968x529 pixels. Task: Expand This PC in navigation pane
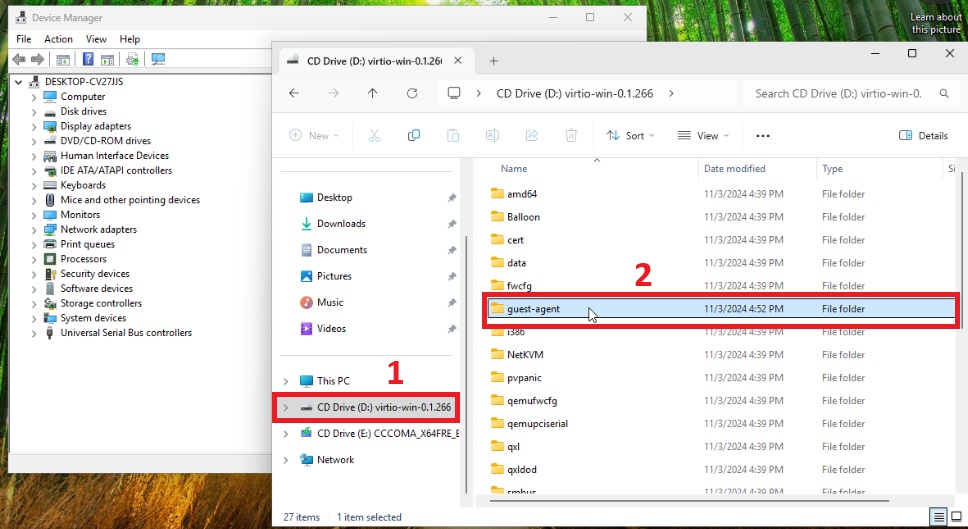point(286,381)
